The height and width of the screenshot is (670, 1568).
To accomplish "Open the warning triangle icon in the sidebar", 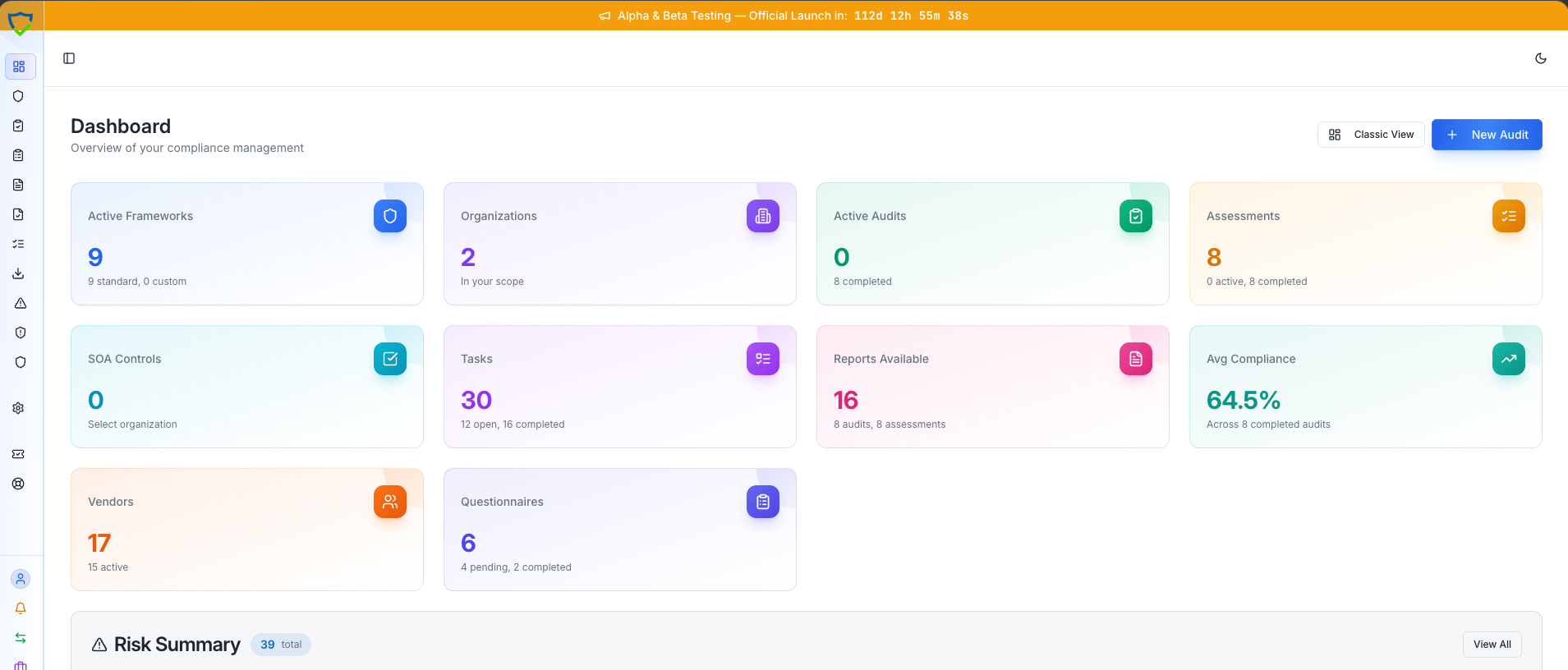I will 21,303.
